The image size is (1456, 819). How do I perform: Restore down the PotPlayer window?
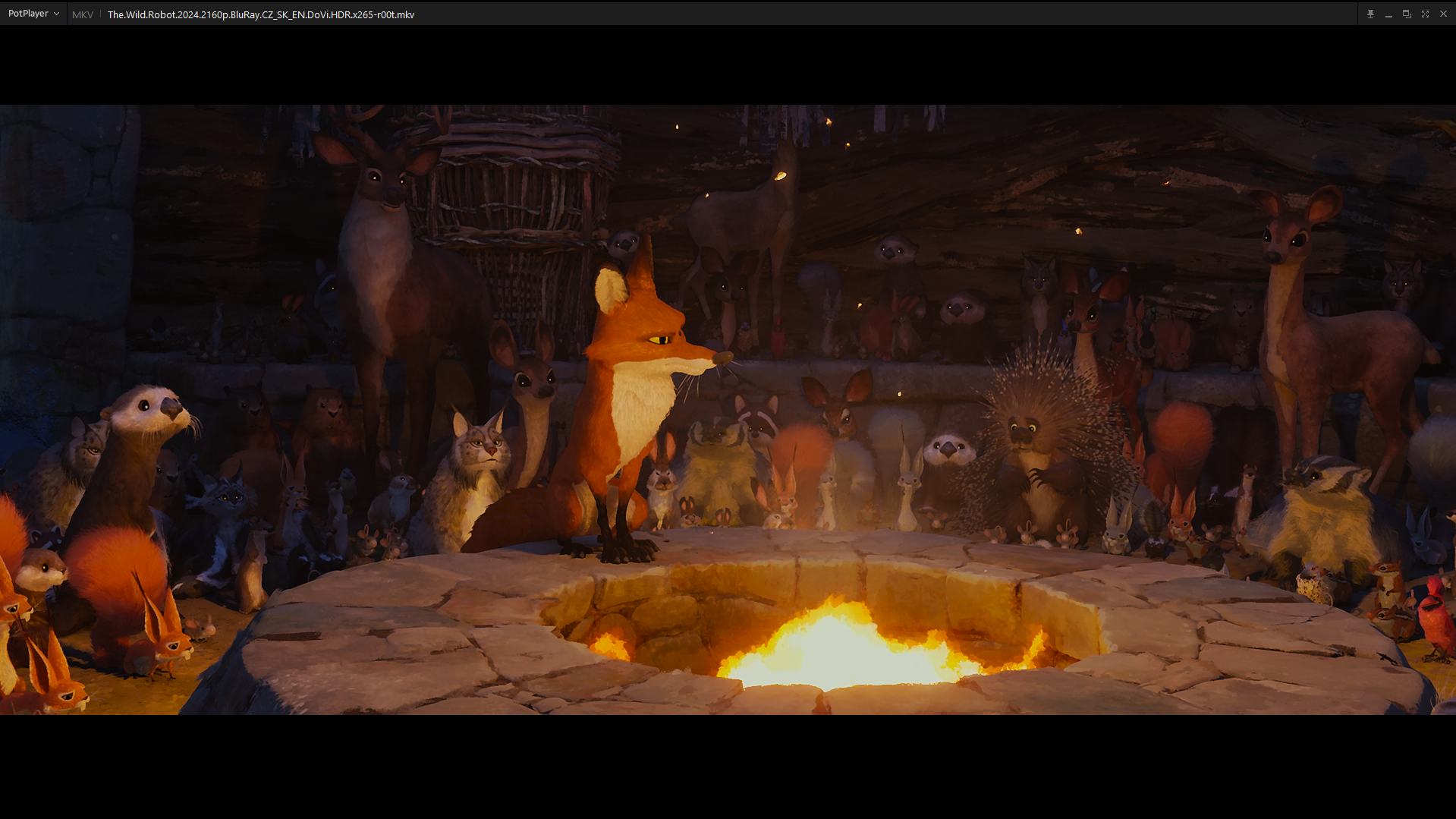pos(1407,14)
